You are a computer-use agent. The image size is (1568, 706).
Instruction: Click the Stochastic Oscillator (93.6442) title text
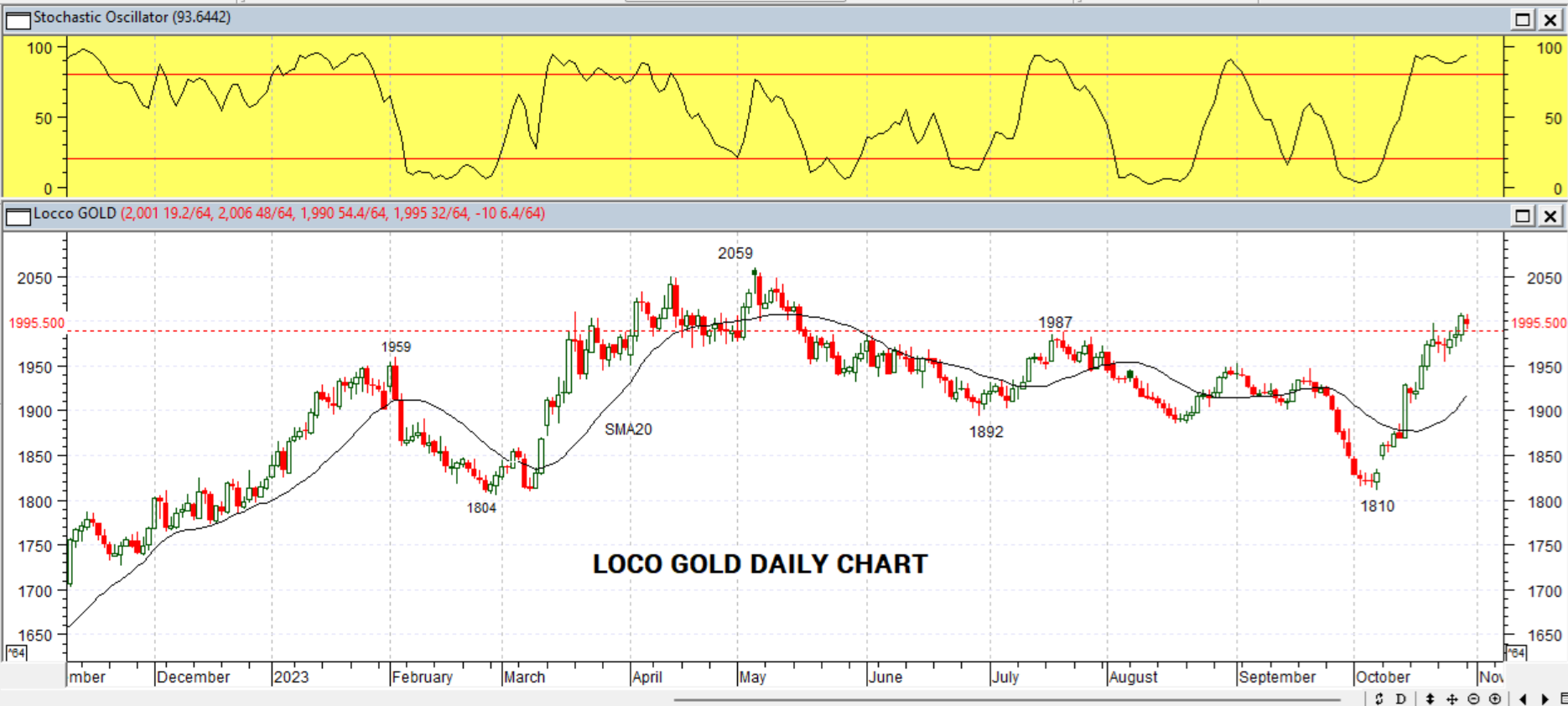point(132,17)
